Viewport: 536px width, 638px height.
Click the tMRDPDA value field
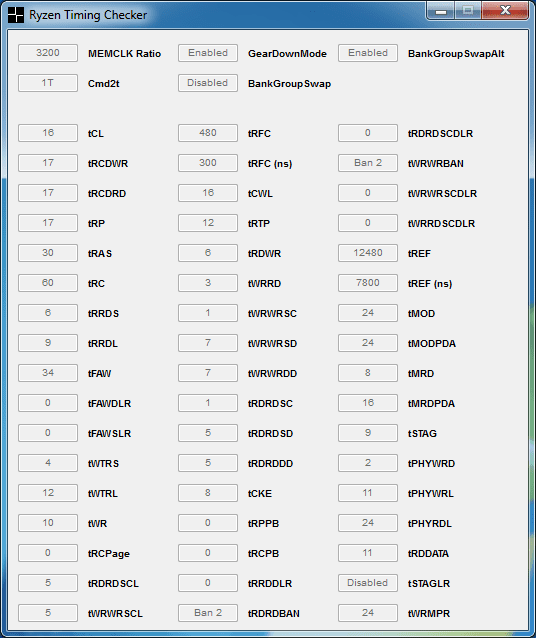tap(368, 403)
